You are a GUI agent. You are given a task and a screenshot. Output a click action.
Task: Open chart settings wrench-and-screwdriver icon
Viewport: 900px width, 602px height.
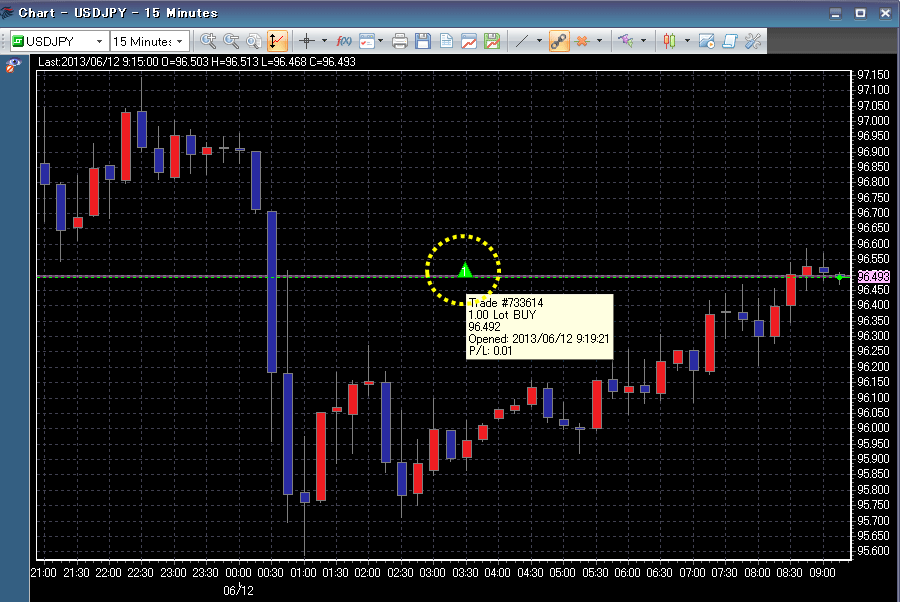point(752,41)
